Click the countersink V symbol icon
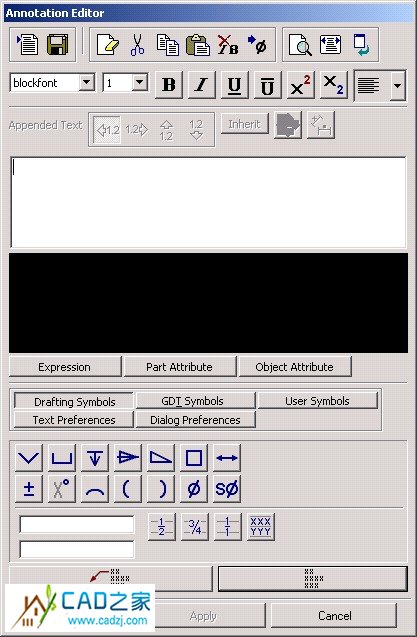The height and width of the screenshot is (637, 417). [x=28, y=458]
